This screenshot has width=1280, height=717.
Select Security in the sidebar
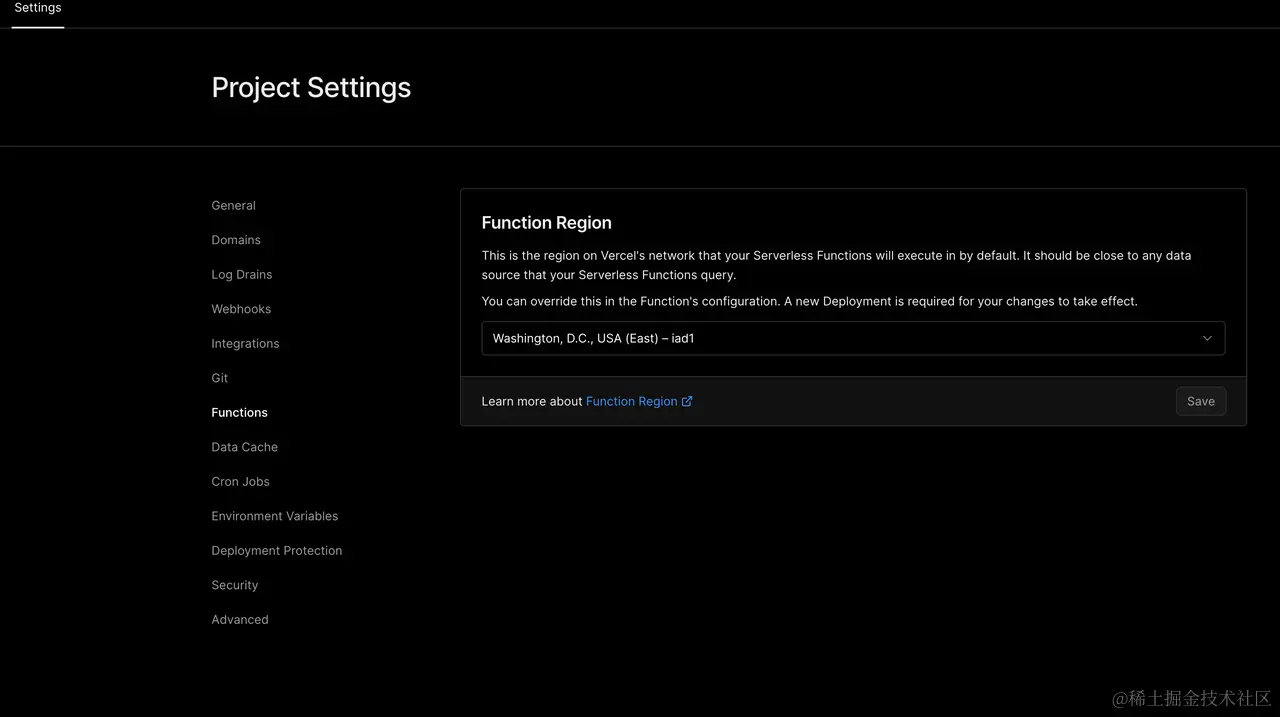234,585
